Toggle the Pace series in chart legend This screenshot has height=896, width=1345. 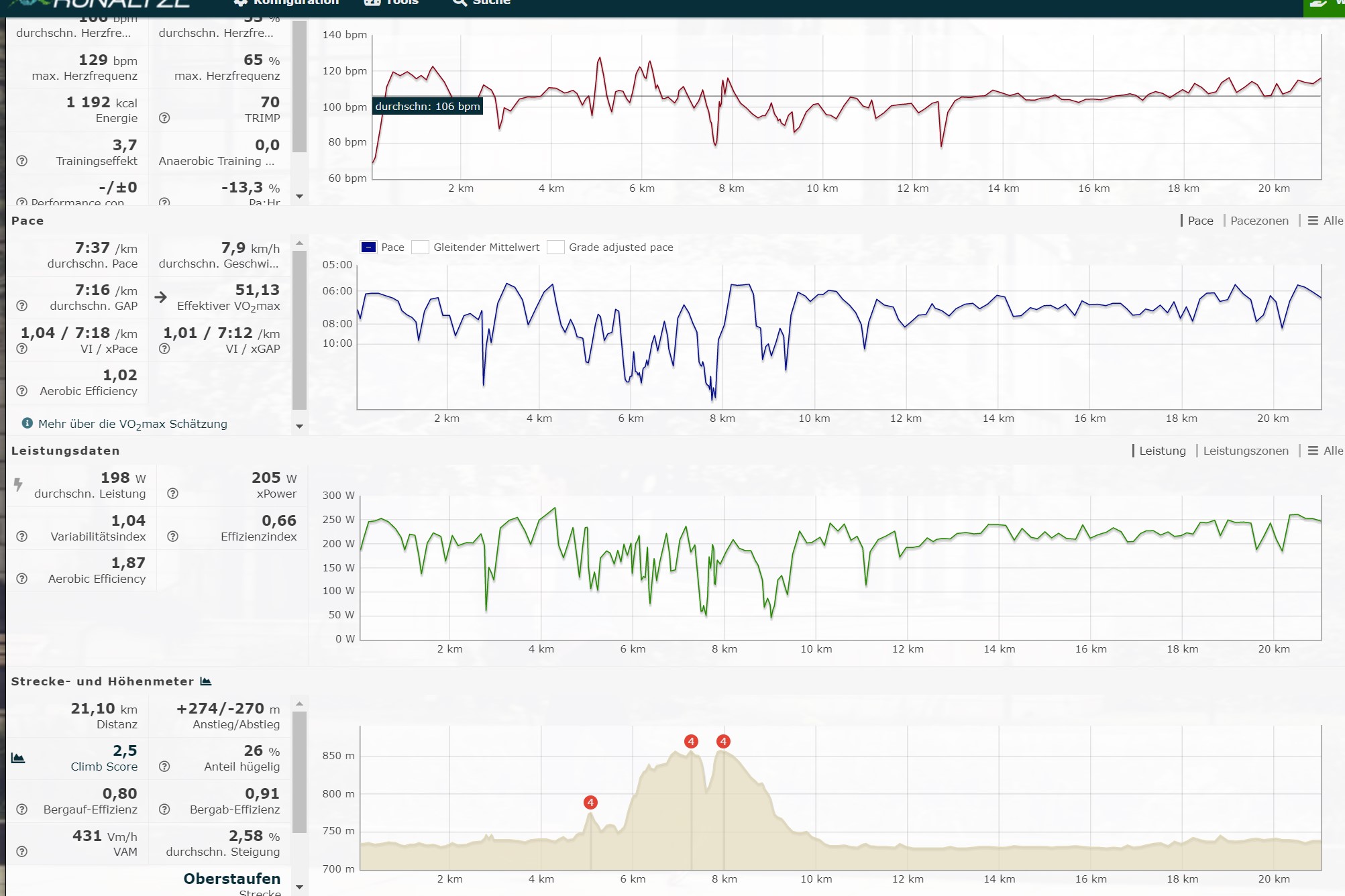[368, 247]
